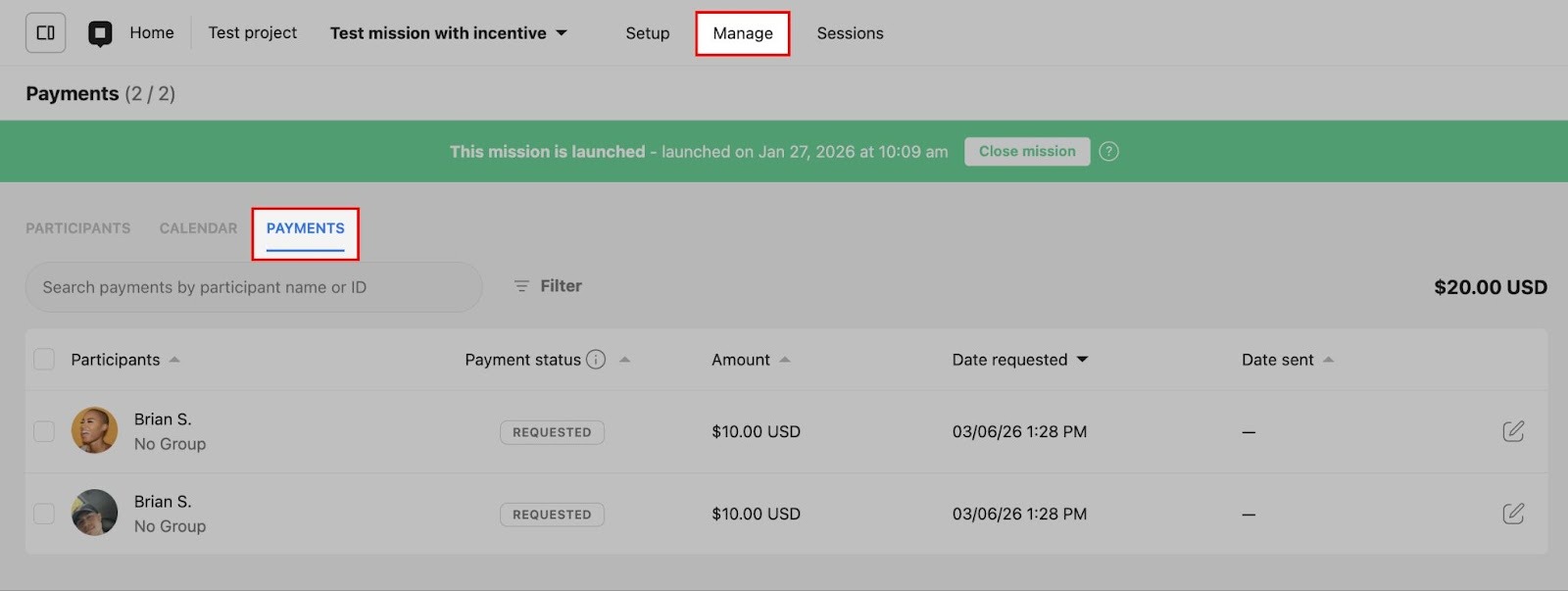Sort by Date requested dropdown arrow

click(1083, 360)
